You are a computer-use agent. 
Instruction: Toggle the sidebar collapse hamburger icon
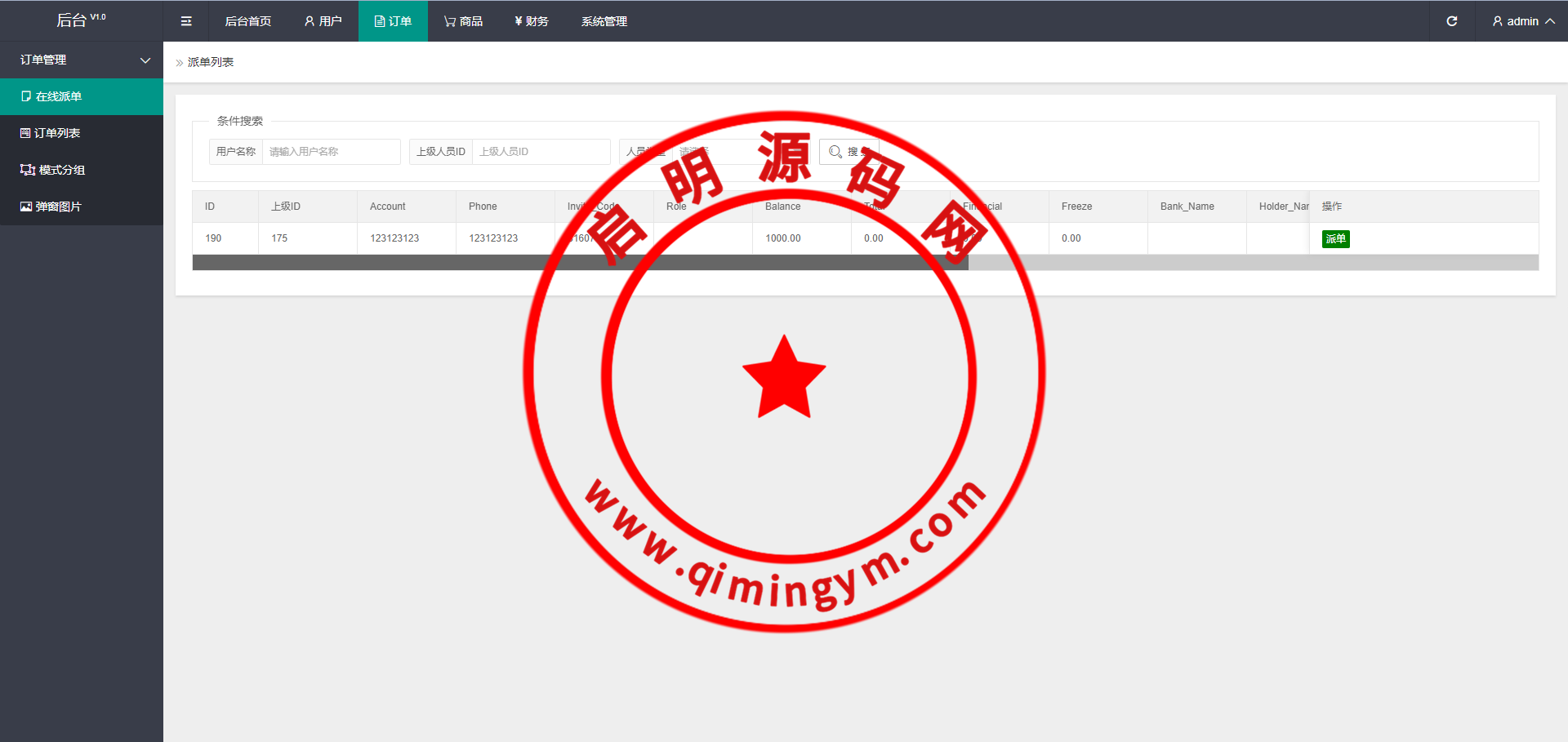coord(186,21)
